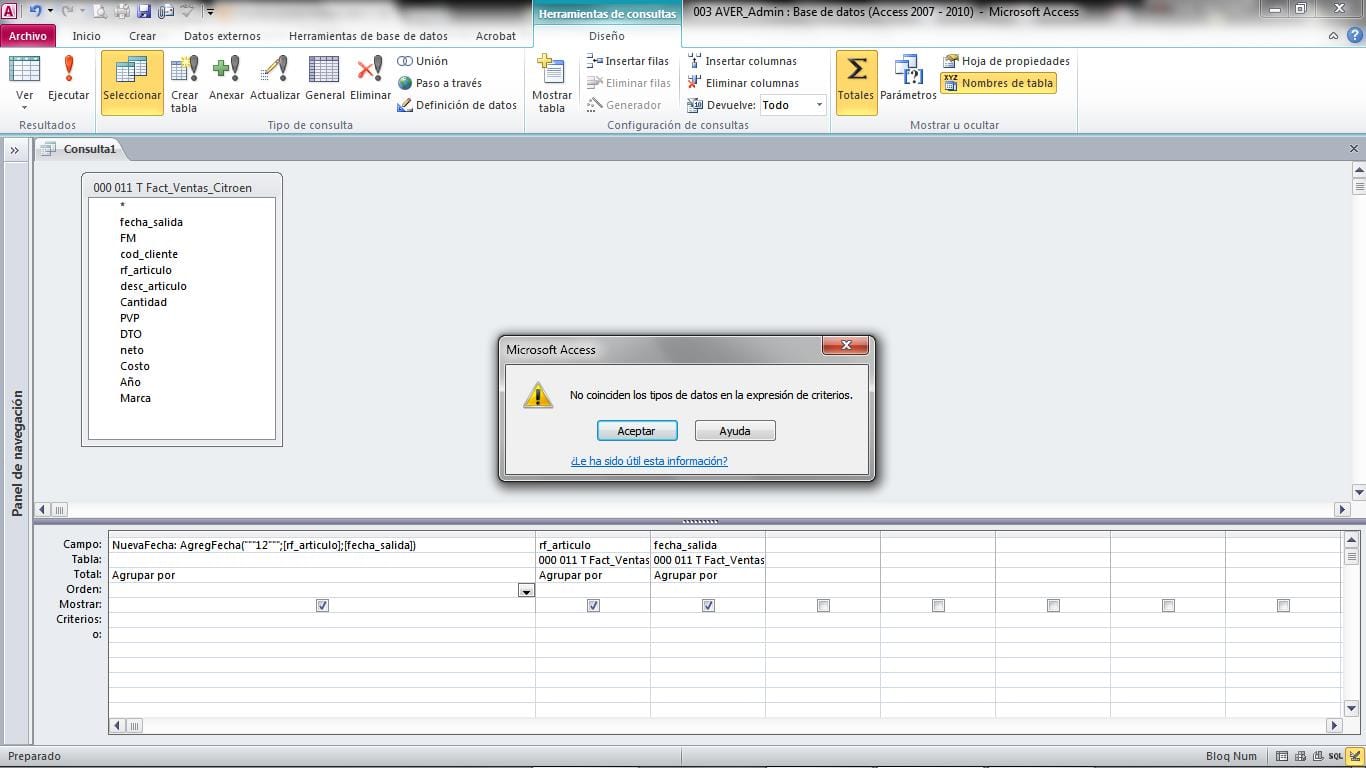This screenshot has width=1366, height=768.
Task: Open the Archivo menu
Action: pos(27,35)
